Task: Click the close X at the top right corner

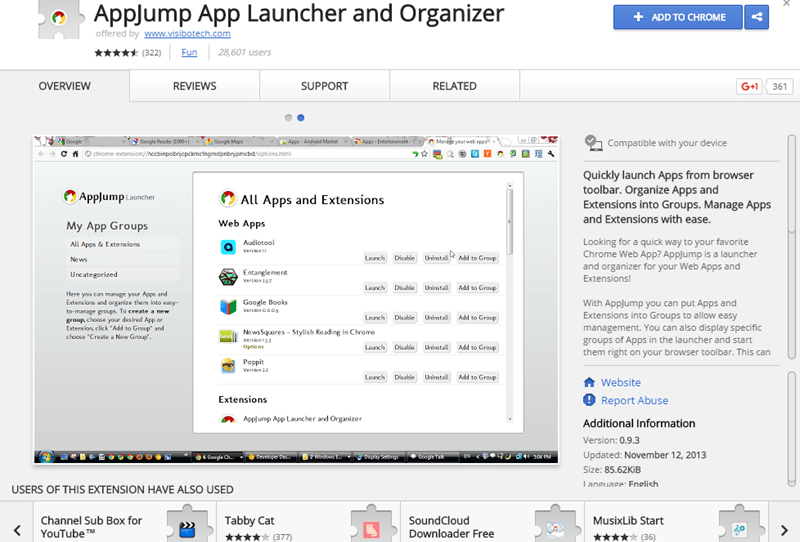Action: click(x=786, y=3)
